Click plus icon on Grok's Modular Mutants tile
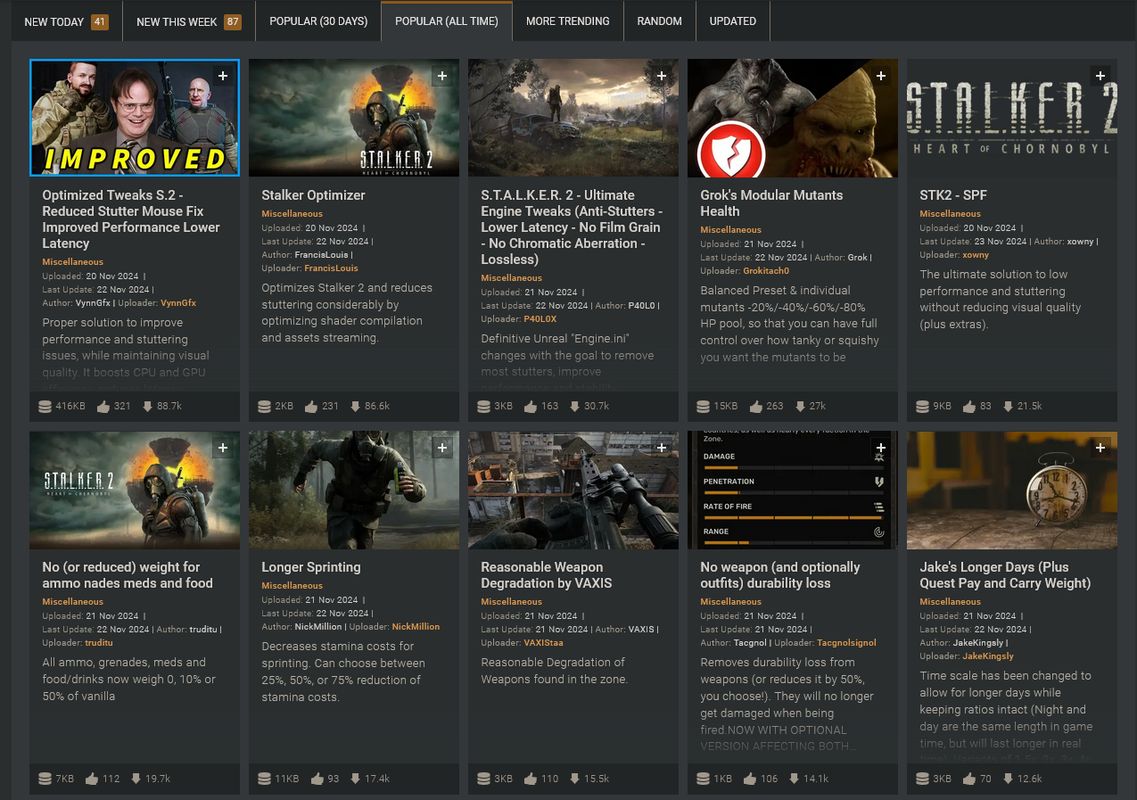Image resolution: width=1137 pixels, height=800 pixels. point(880,76)
